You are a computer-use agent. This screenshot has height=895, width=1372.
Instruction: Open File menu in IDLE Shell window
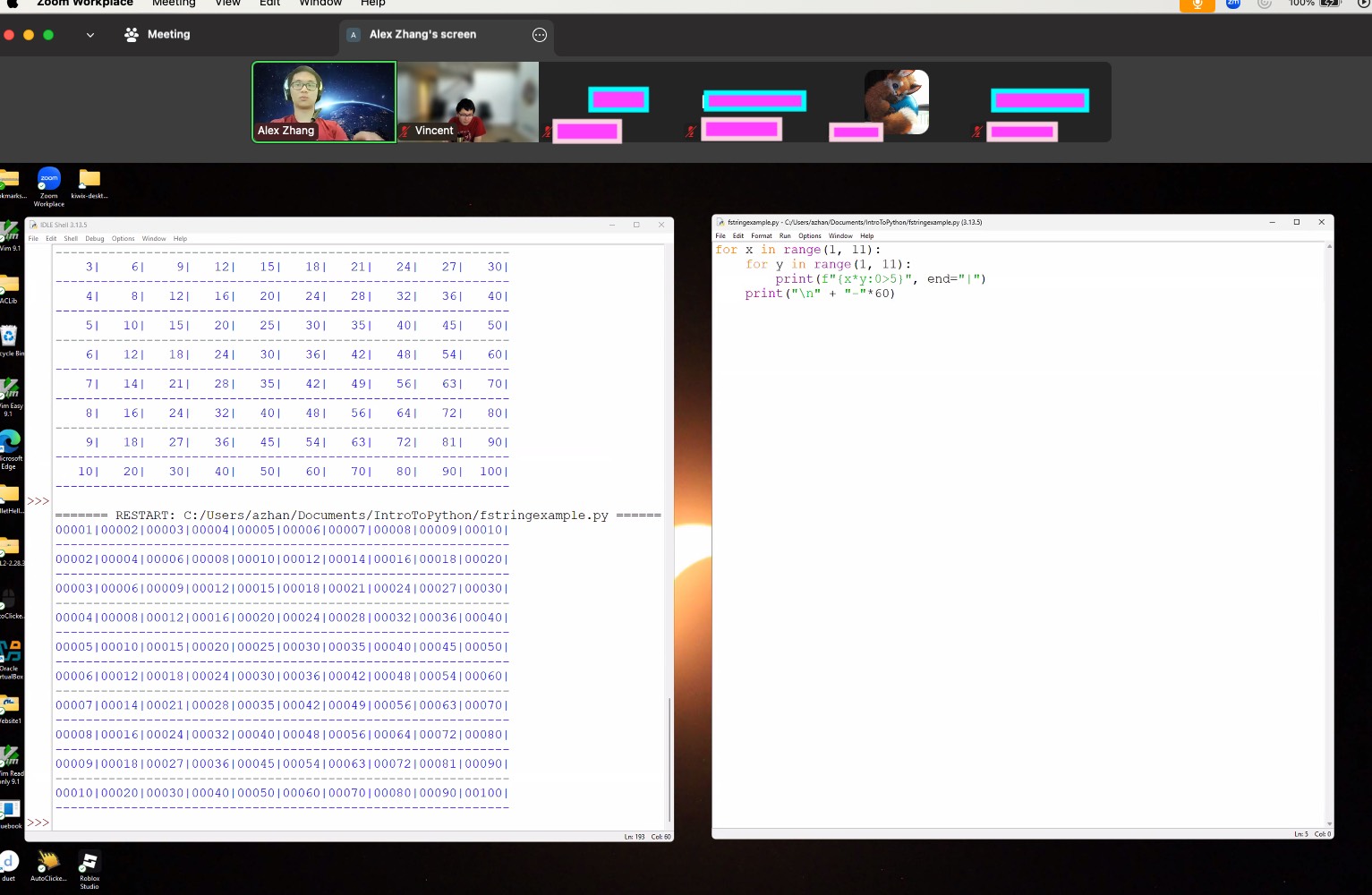coord(33,239)
